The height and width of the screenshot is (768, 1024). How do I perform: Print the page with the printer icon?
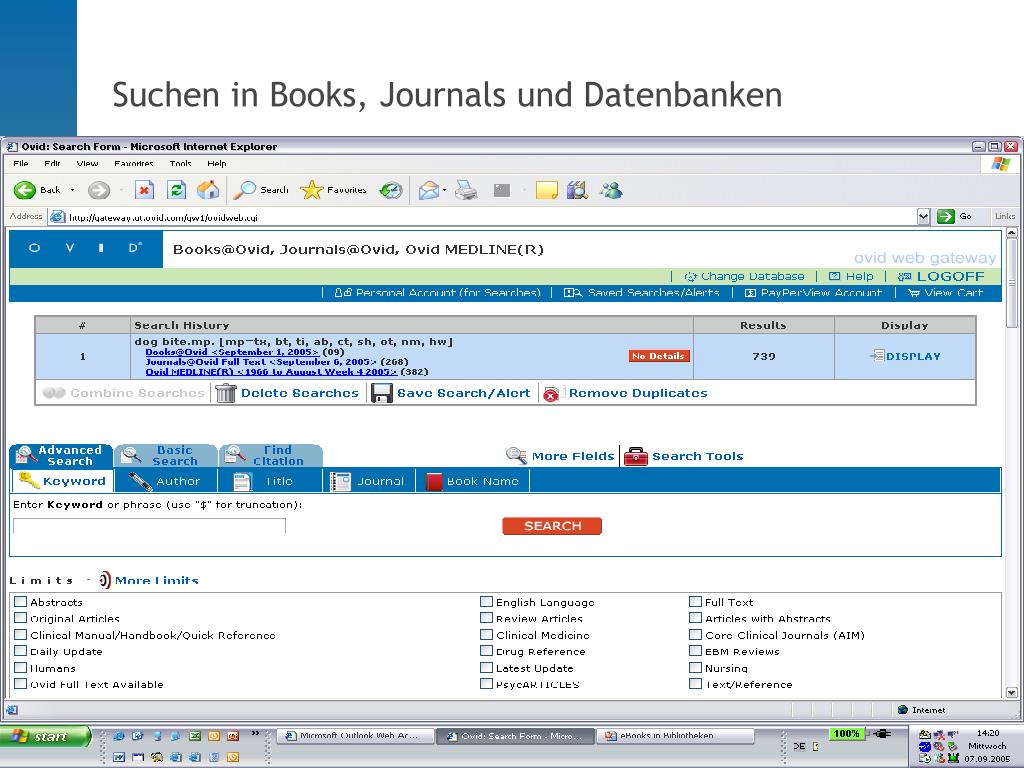[466, 190]
